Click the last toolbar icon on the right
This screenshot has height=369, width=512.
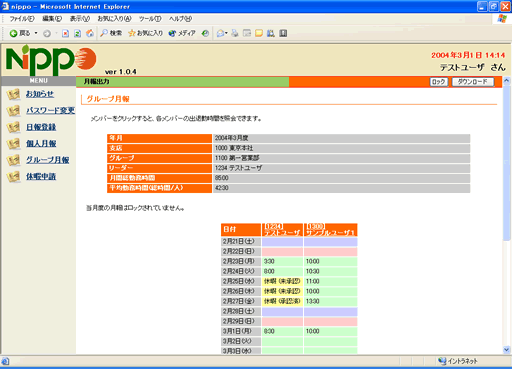coord(283,33)
